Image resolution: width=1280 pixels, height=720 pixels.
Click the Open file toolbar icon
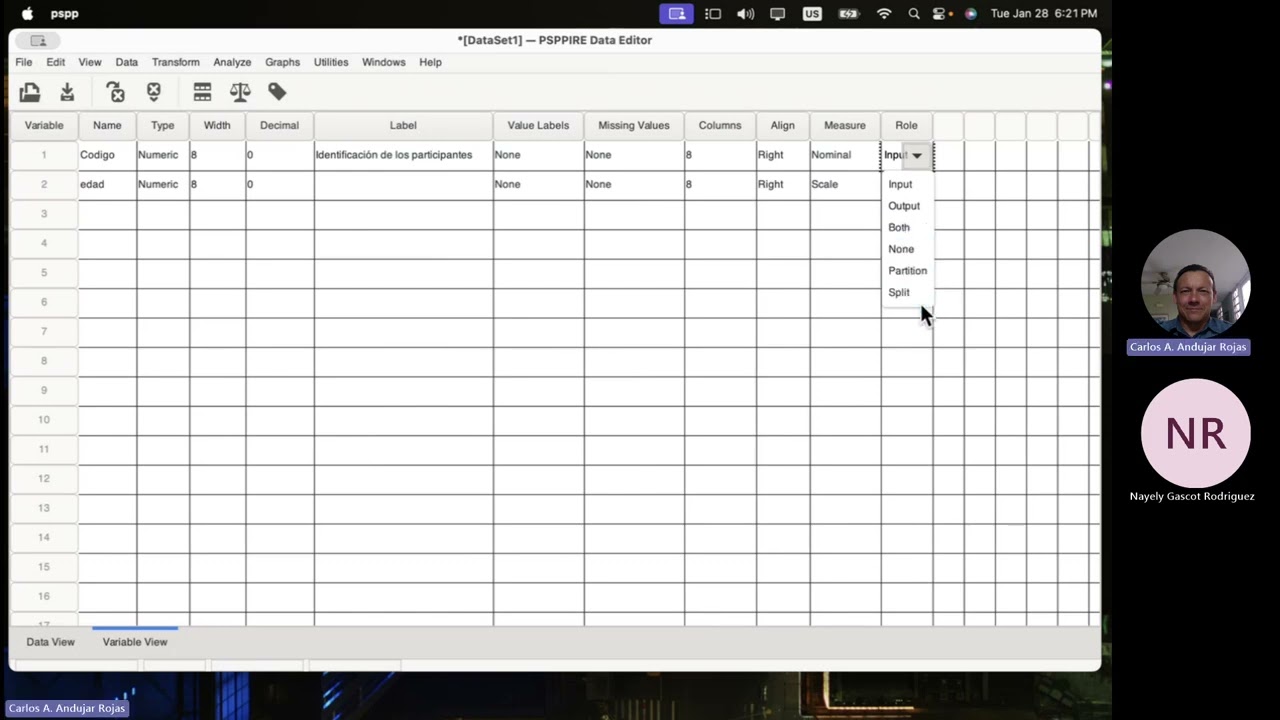[29, 92]
